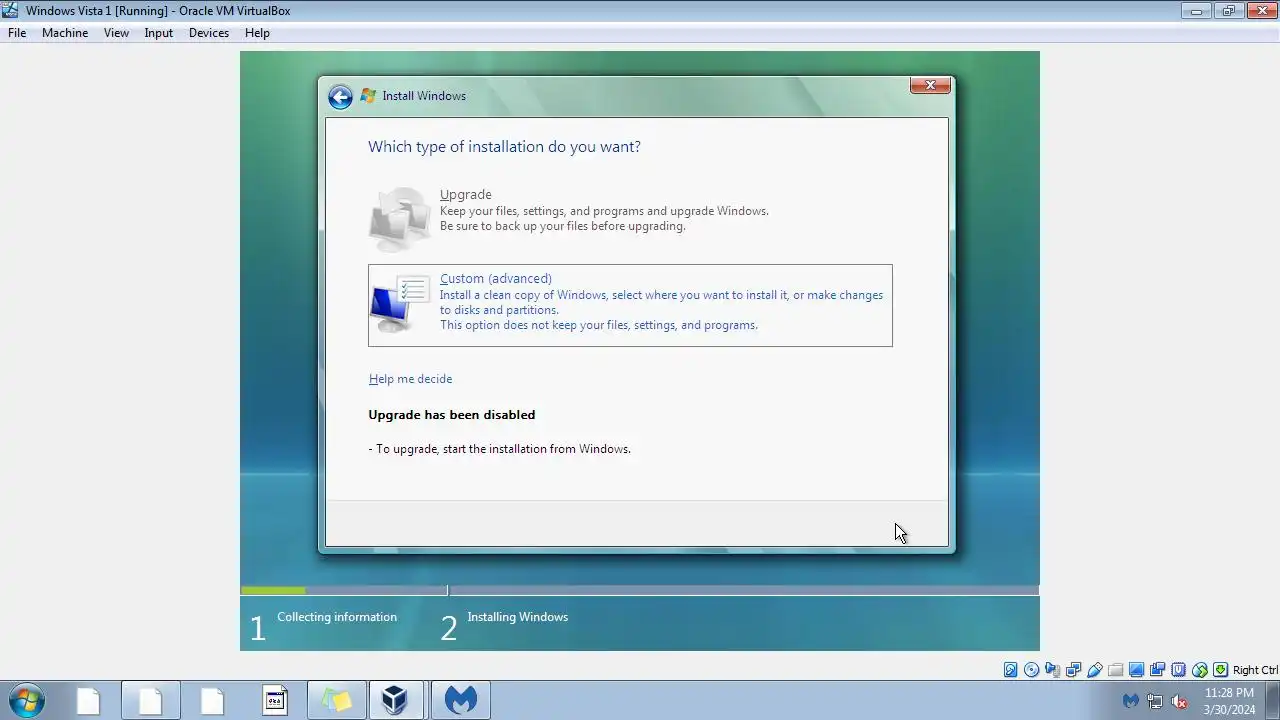Click muted speaker volume icon in tray
This screenshot has height=720, width=1280.
coord(1180,701)
